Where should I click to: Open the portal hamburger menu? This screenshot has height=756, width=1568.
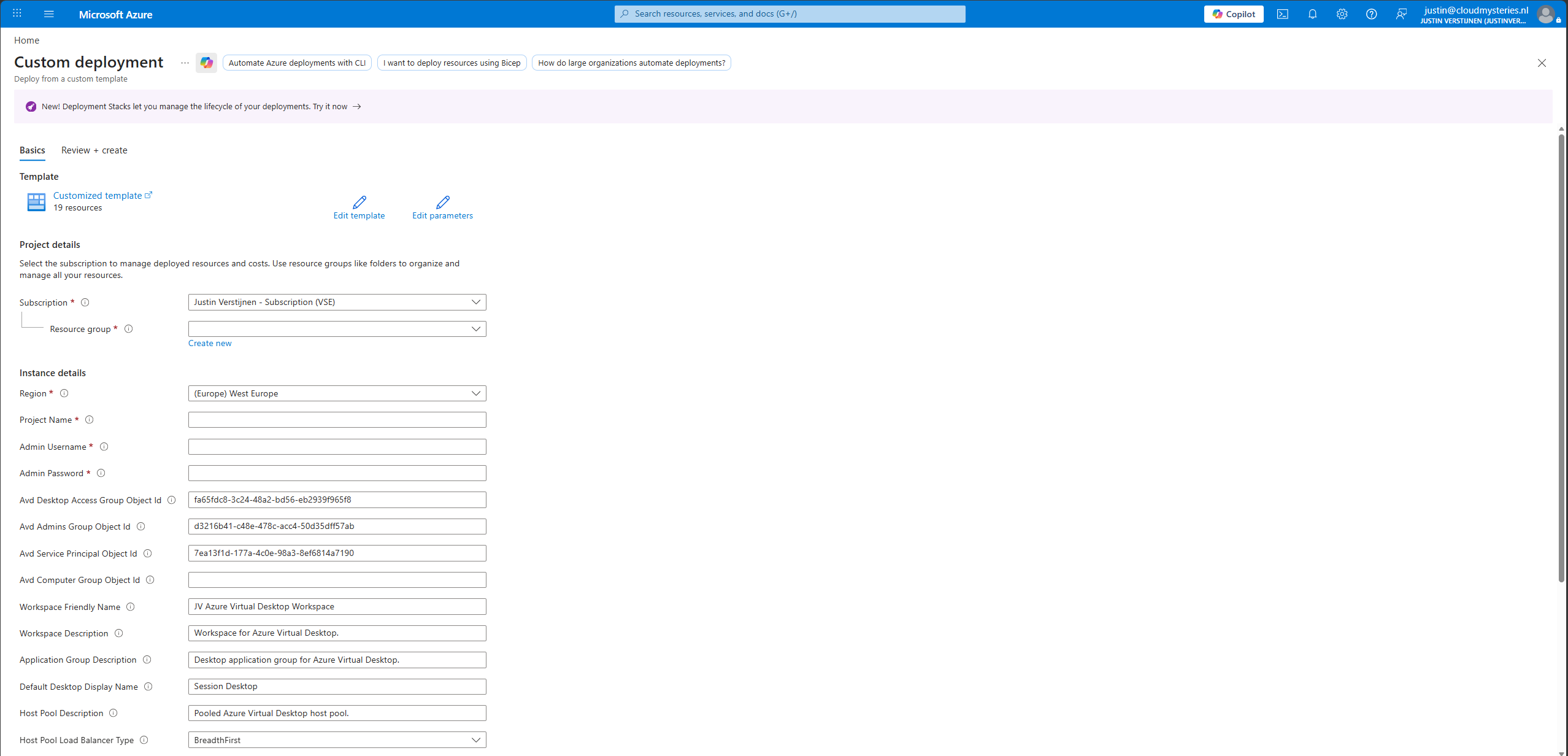pyautogui.click(x=49, y=13)
